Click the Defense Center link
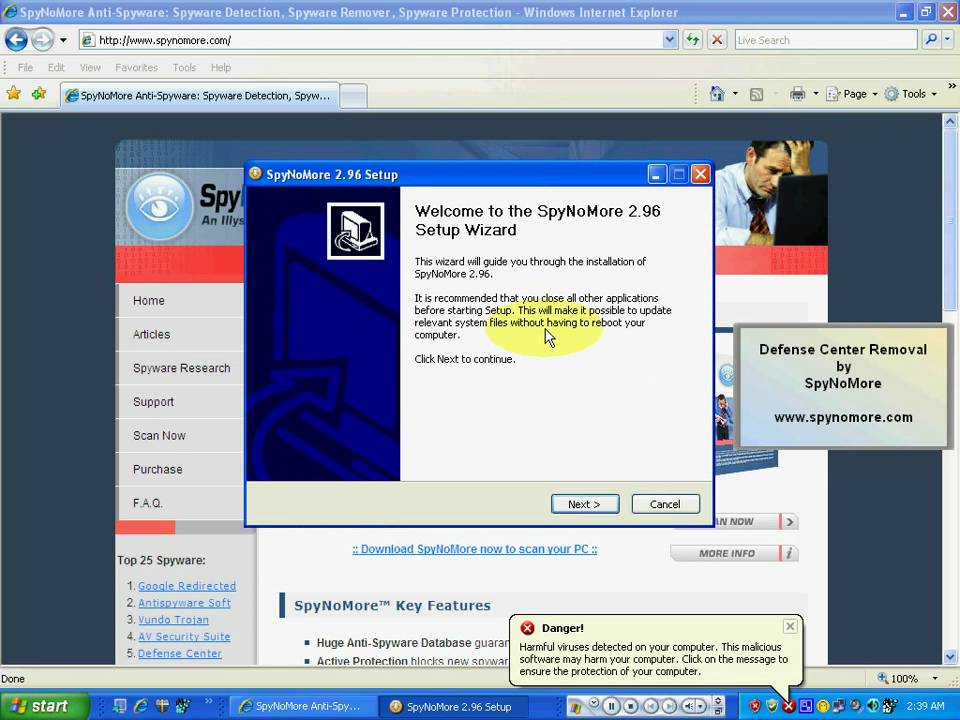Image resolution: width=960 pixels, height=720 pixels. (x=180, y=653)
